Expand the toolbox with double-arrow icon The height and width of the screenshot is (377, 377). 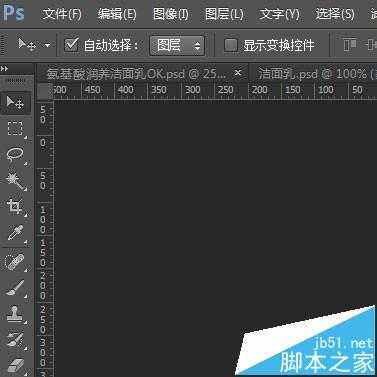(4, 69)
